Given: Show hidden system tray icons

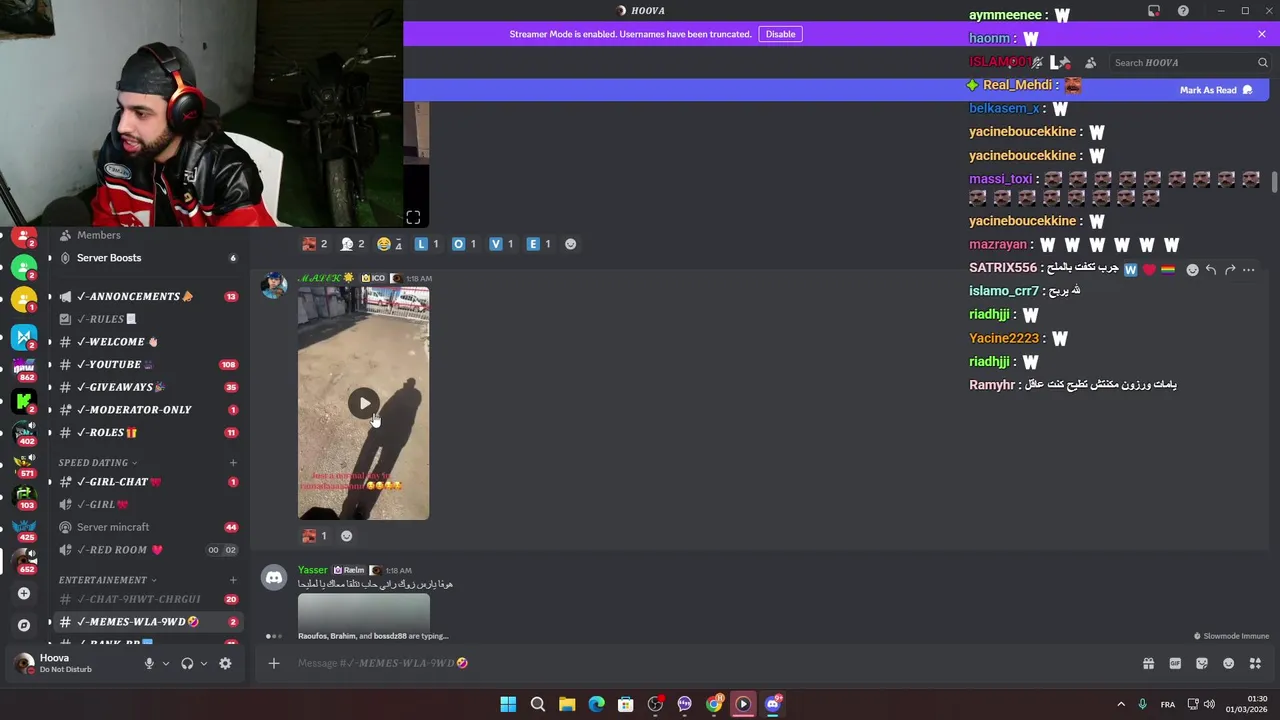Looking at the screenshot, I should tap(1121, 704).
